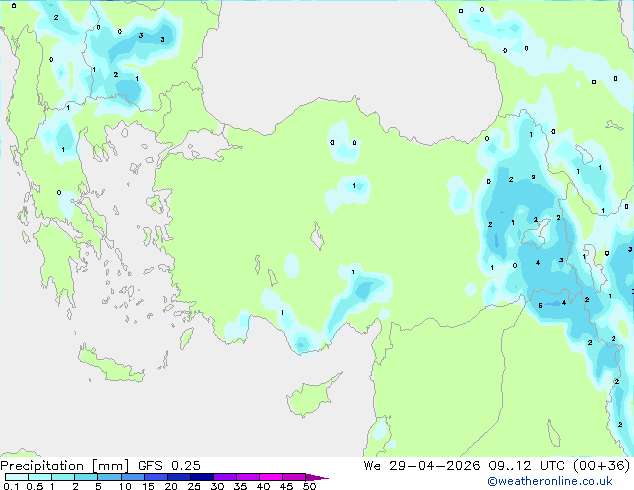Click legend scale label "10"
Viewport: 634px width, 490px height.
pyautogui.click(x=125, y=486)
